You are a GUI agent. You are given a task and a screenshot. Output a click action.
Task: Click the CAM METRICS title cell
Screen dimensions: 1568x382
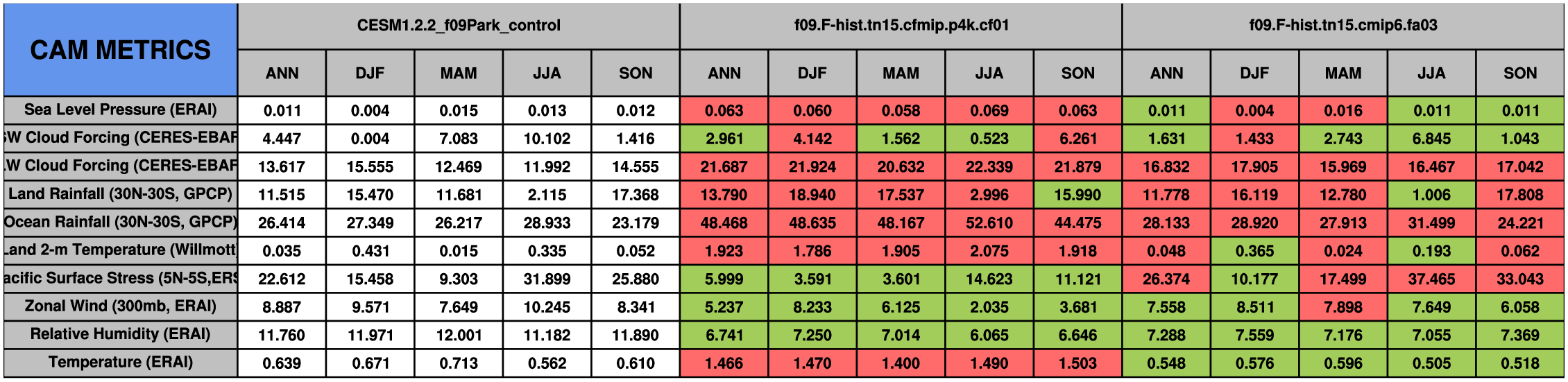(x=120, y=50)
